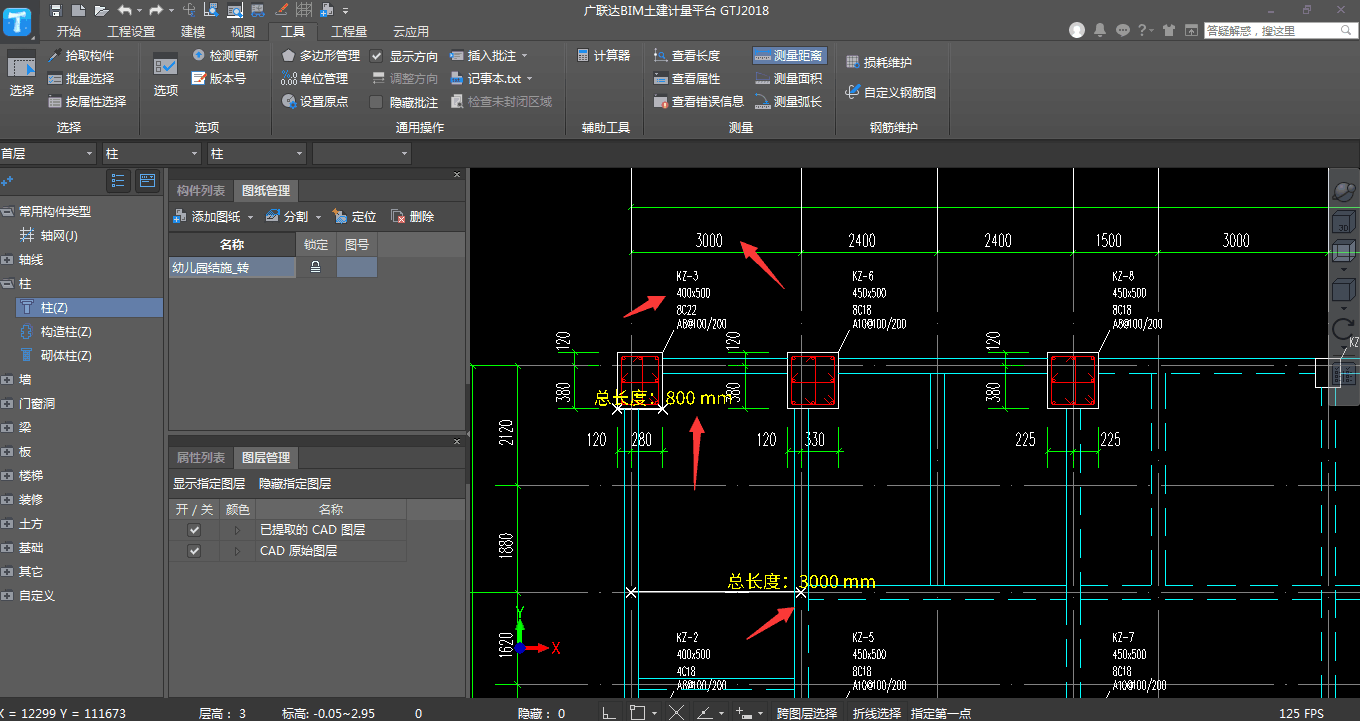Image resolution: width=1360 pixels, height=721 pixels.
Task: Toggle the 显示方向 checkbox
Action: tap(376, 56)
